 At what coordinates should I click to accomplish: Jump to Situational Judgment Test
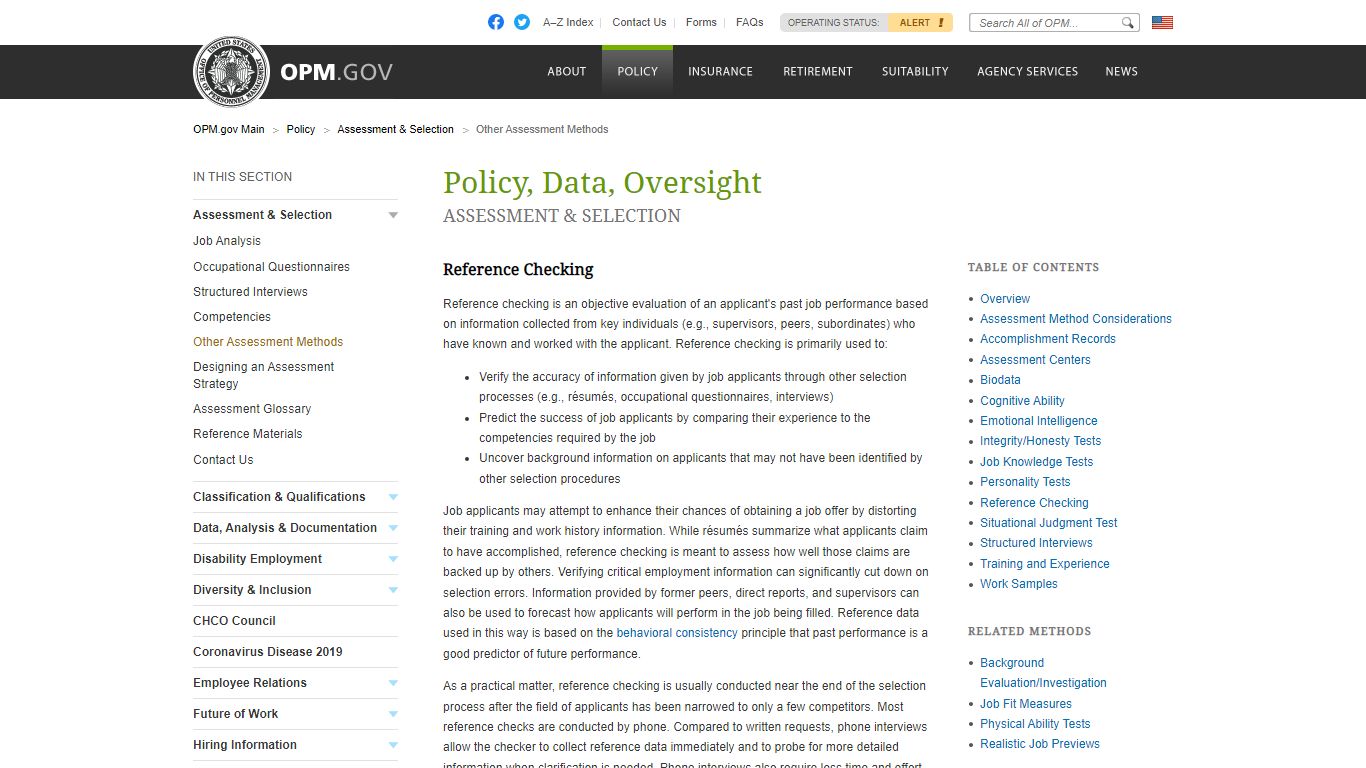pyautogui.click(x=1049, y=523)
